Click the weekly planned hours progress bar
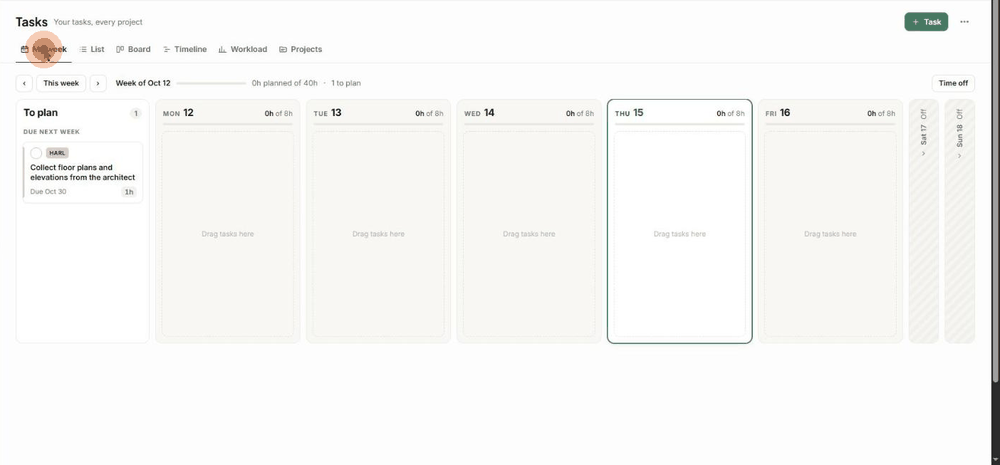The height and width of the screenshot is (465, 1000). (211, 83)
